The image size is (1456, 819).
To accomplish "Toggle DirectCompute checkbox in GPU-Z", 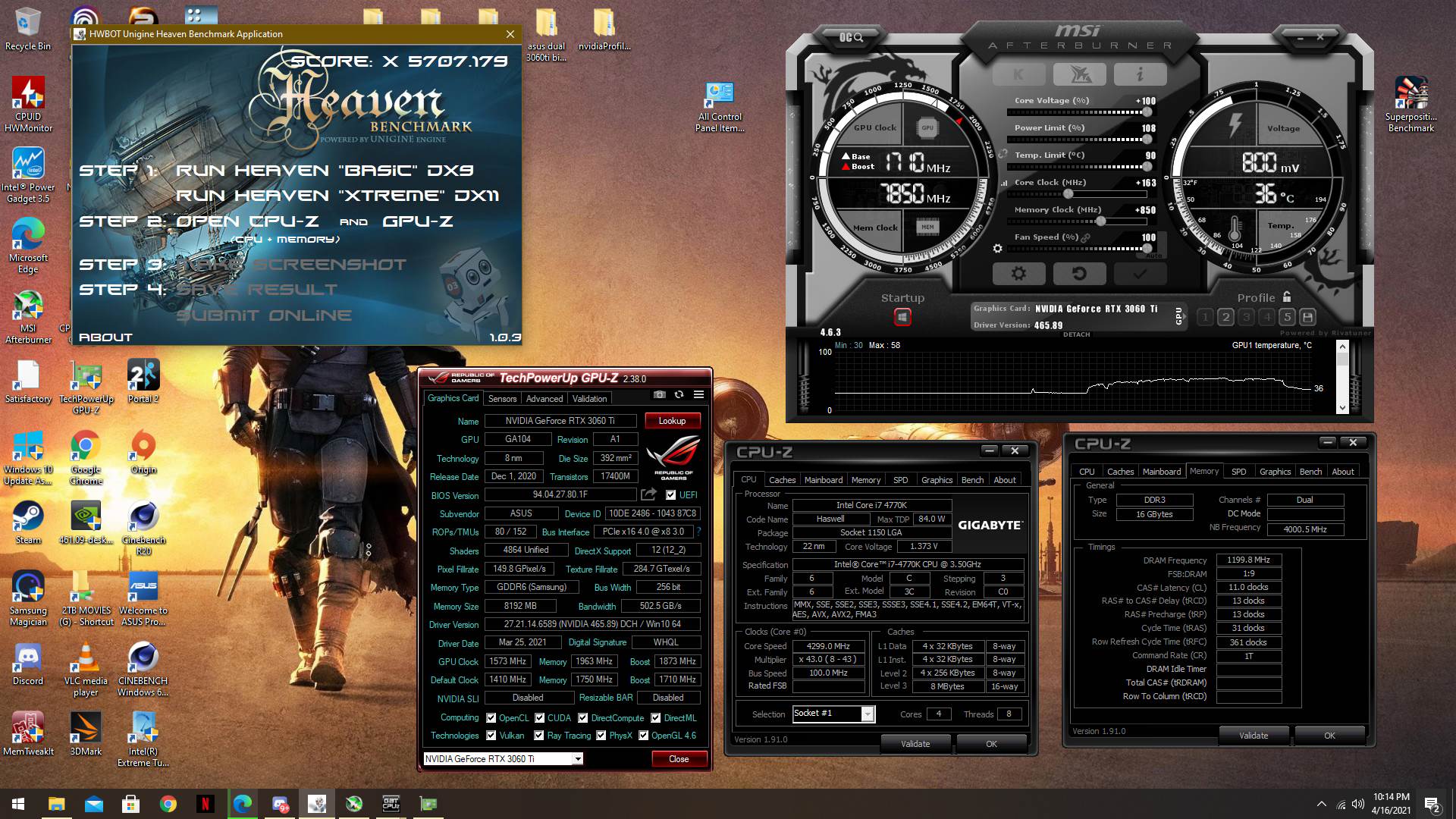I will [582, 717].
